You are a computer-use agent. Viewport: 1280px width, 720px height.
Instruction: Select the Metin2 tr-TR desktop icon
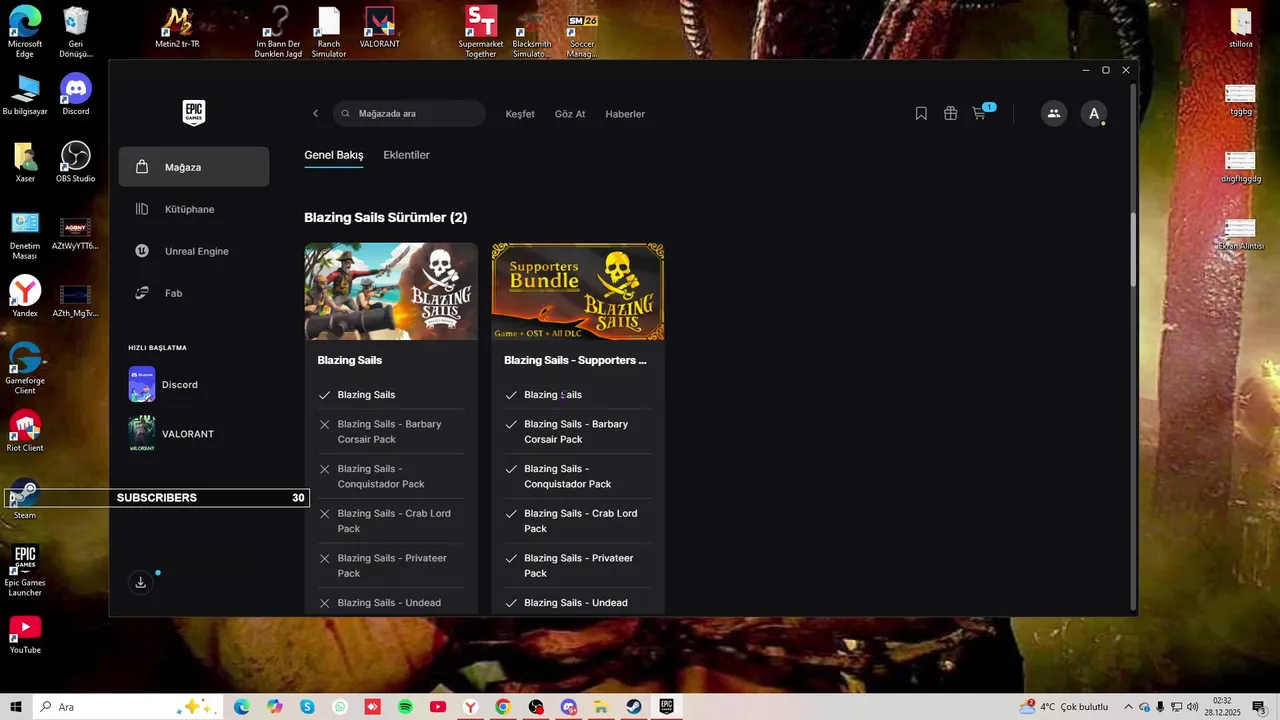point(178,28)
